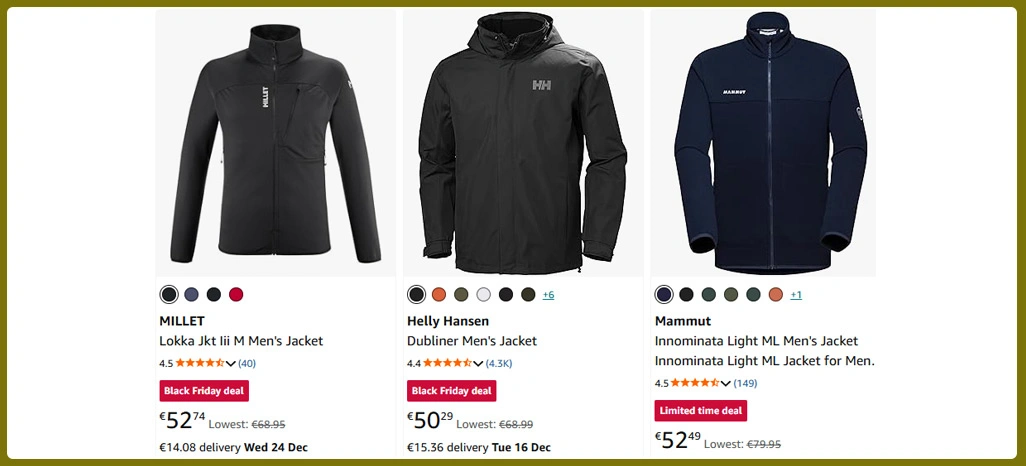Click the Millet jacket star rating
The height and width of the screenshot is (466, 1026).
point(199,363)
